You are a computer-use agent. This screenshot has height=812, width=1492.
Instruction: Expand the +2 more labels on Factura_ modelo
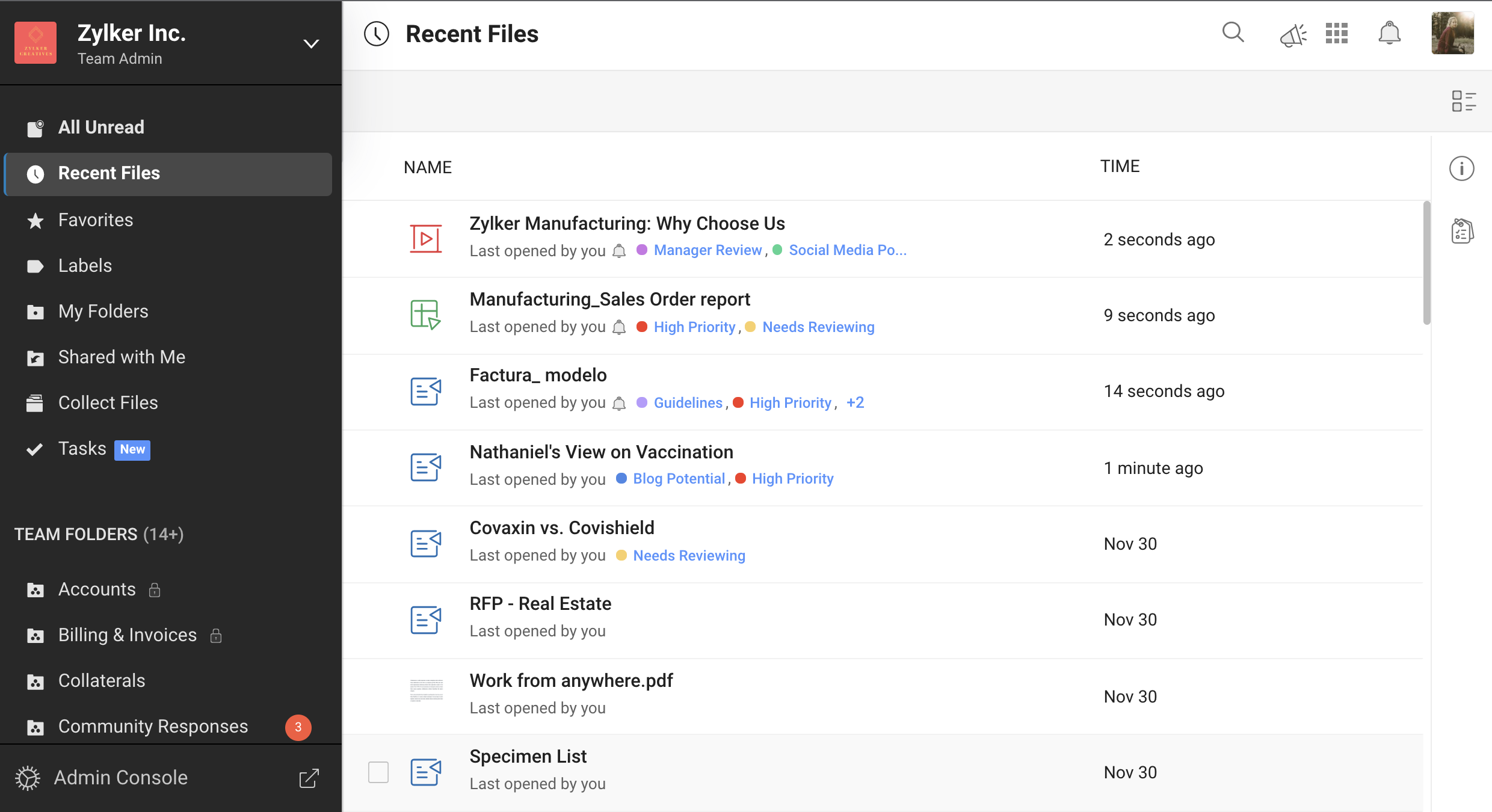tap(855, 402)
